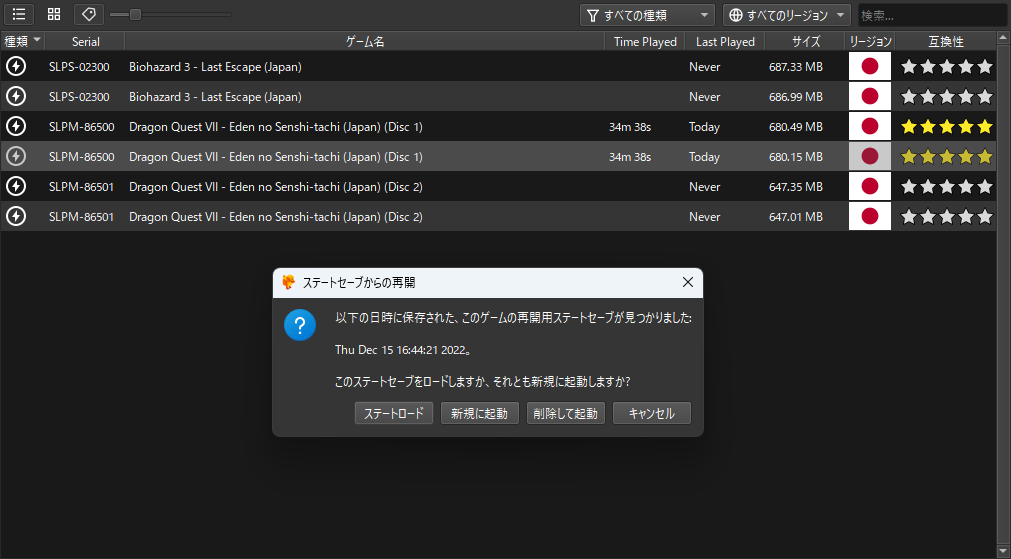Click serial SLPM-86500 in the 680.49 MB row
The height and width of the screenshot is (559, 1011).
[x=82, y=126]
